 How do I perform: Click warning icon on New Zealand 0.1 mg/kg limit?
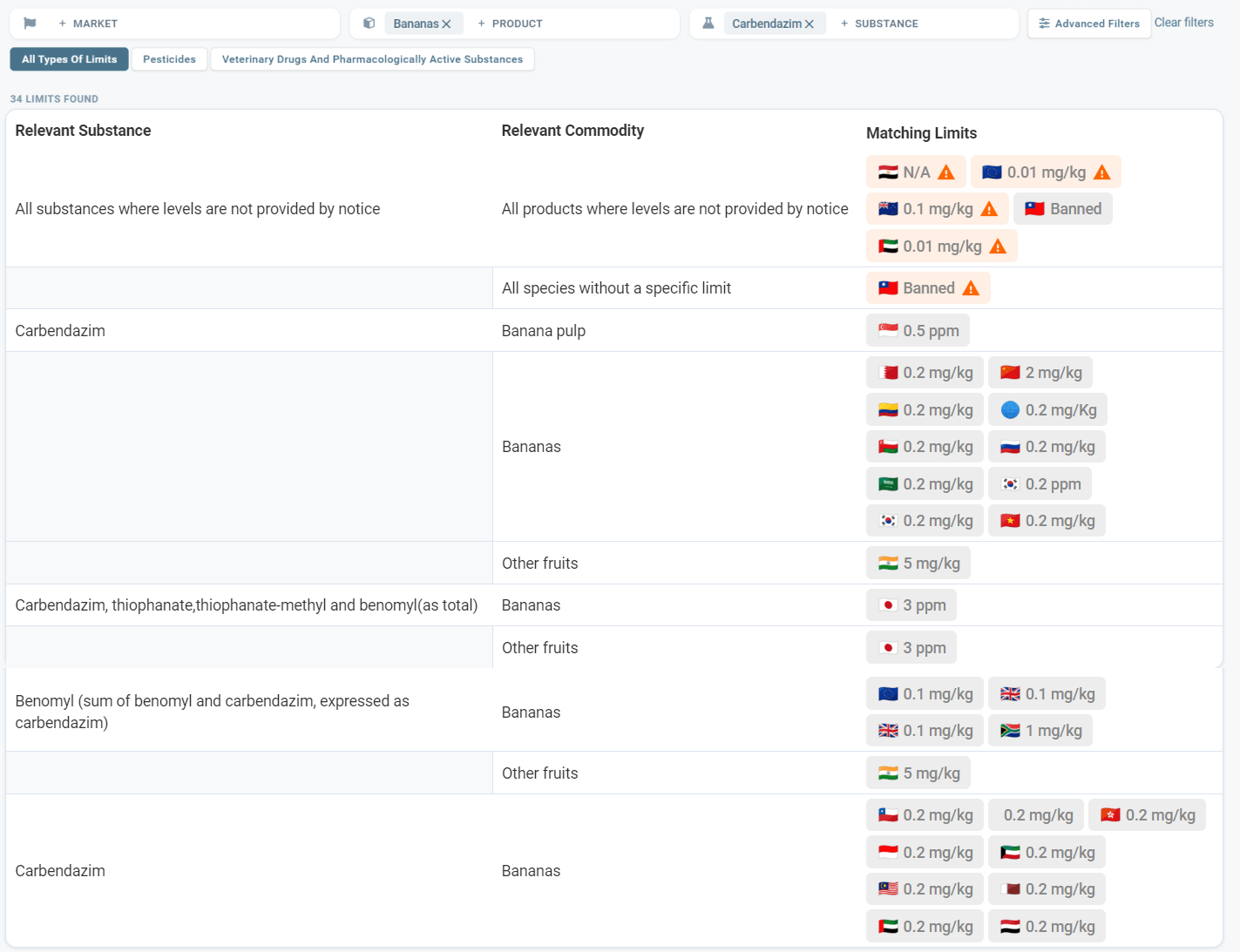coord(989,209)
